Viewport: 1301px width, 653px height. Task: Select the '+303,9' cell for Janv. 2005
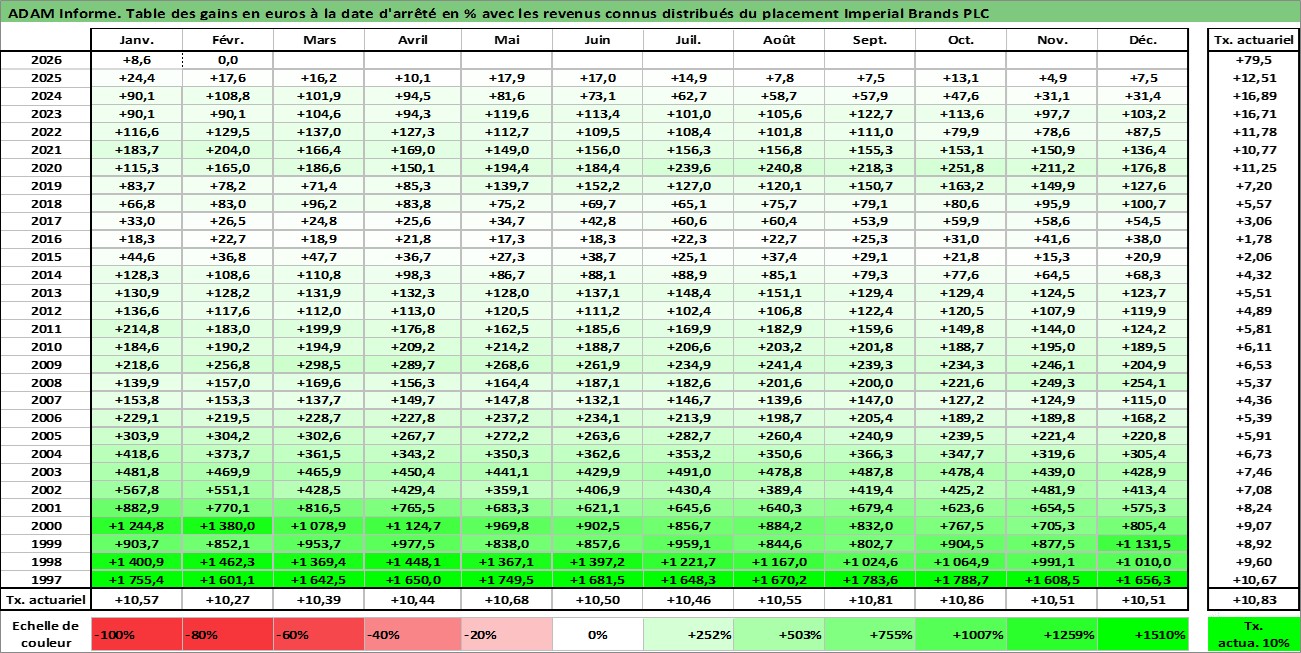click(x=136, y=436)
